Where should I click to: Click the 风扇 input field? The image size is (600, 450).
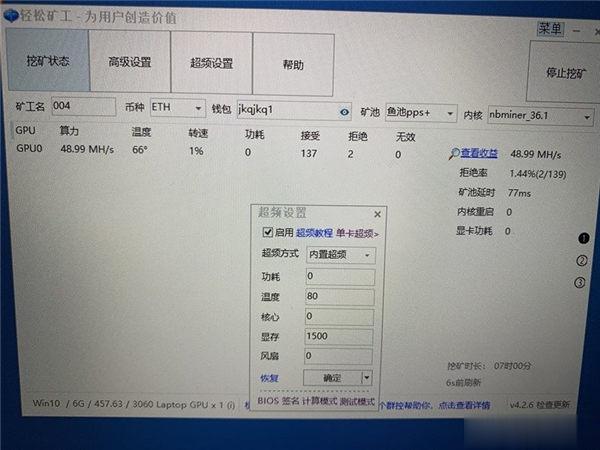[x=338, y=356]
